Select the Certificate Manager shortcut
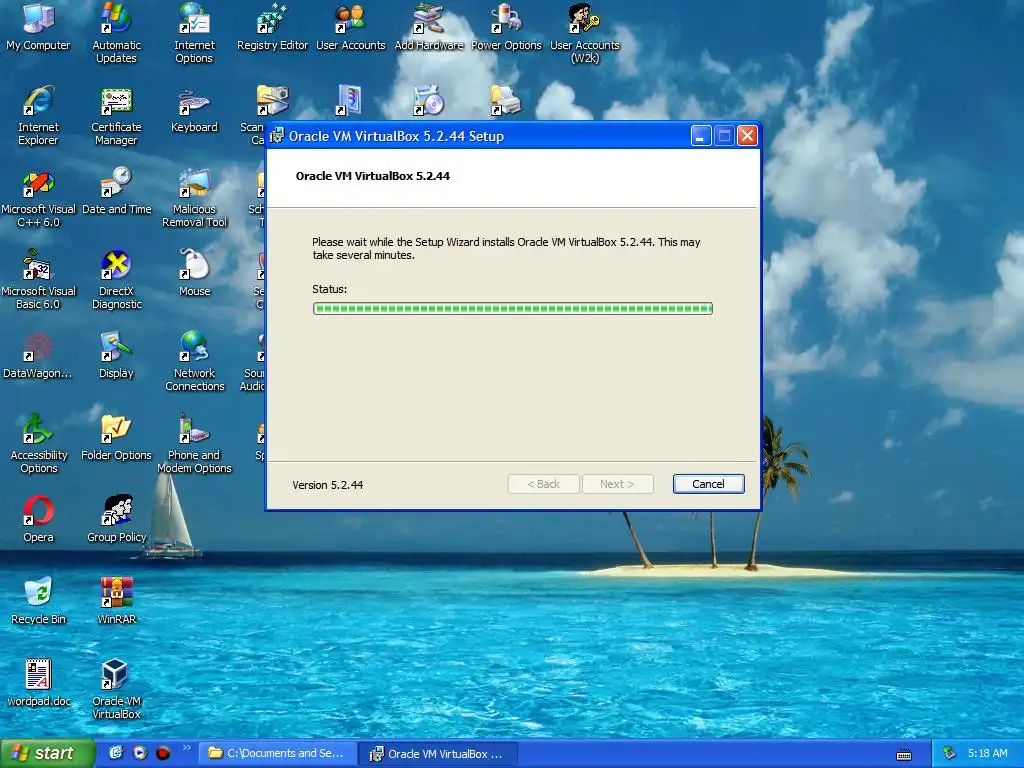Screen dimensions: 1024x768 (x=116, y=115)
